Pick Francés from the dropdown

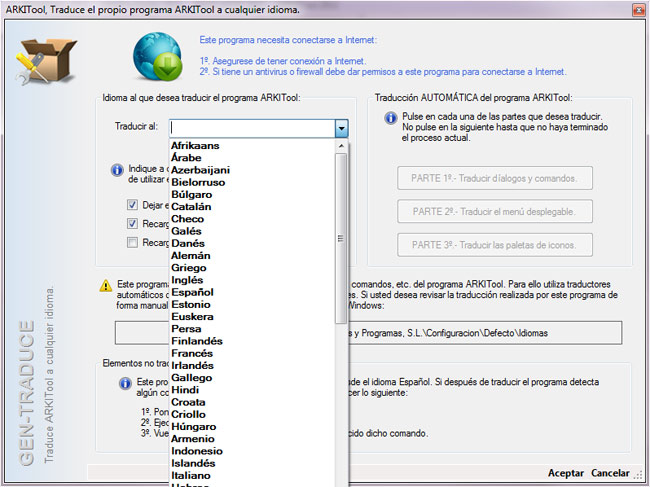[x=252, y=353]
